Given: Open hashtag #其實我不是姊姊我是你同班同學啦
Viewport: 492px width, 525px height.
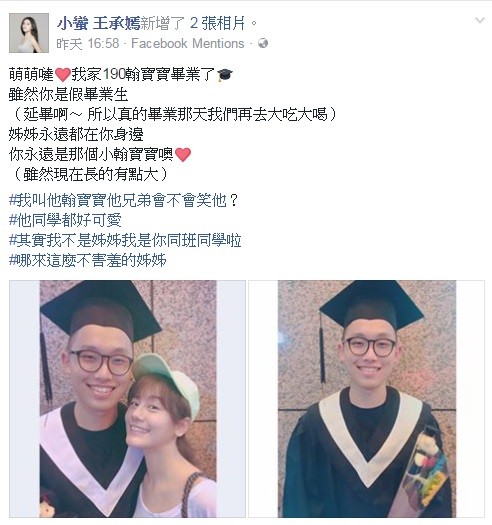Looking at the screenshot, I should point(125,240).
